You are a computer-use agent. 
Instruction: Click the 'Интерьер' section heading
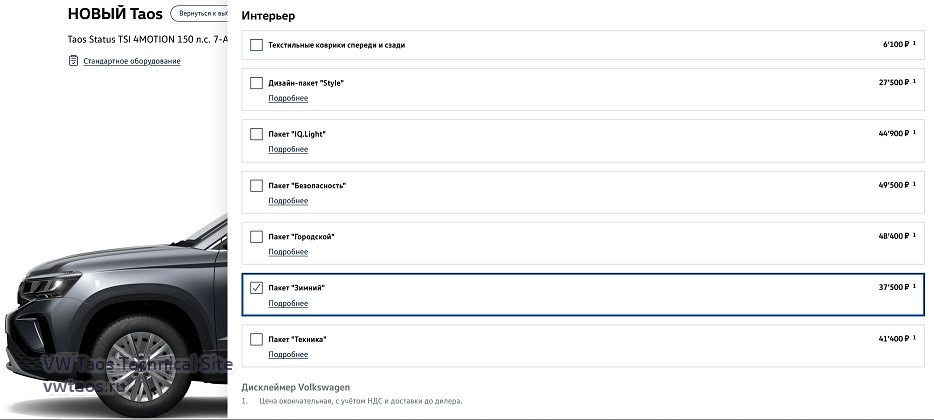coord(268,16)
